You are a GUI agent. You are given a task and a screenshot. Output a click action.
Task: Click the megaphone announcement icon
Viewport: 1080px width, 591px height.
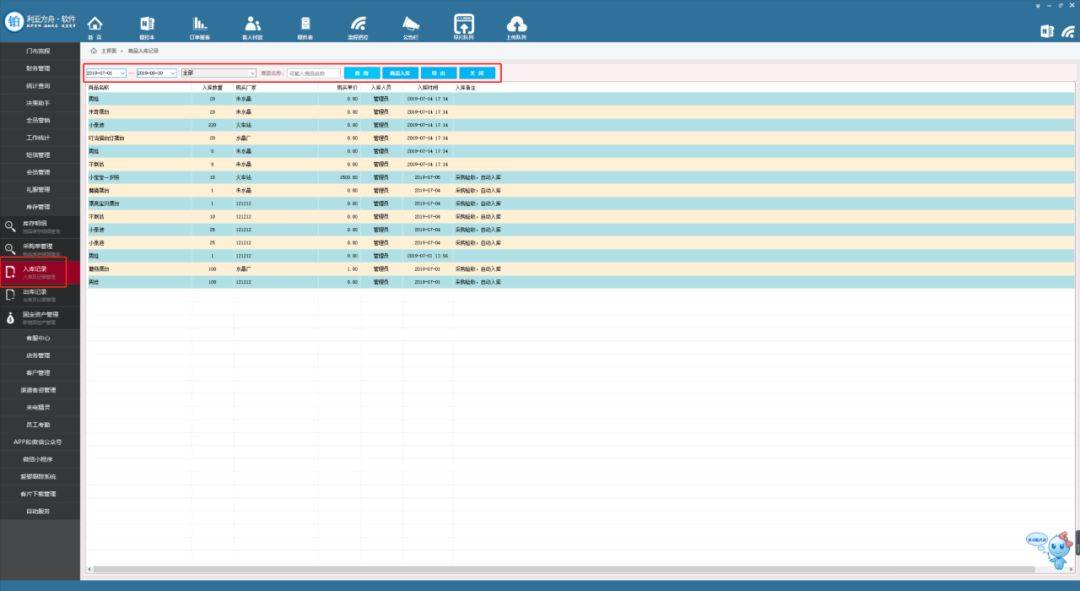coord(411,24)
